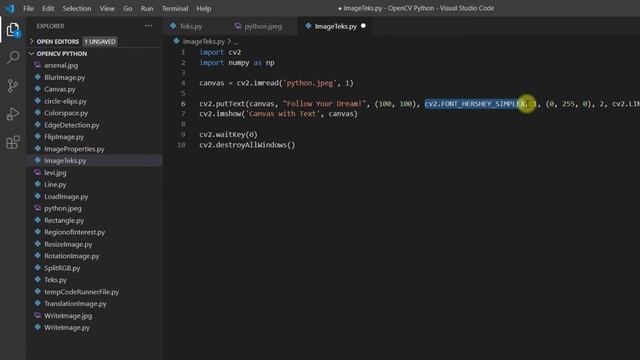Open the Explorer view in activity bar
640x360 pixels.
(13, 30)
